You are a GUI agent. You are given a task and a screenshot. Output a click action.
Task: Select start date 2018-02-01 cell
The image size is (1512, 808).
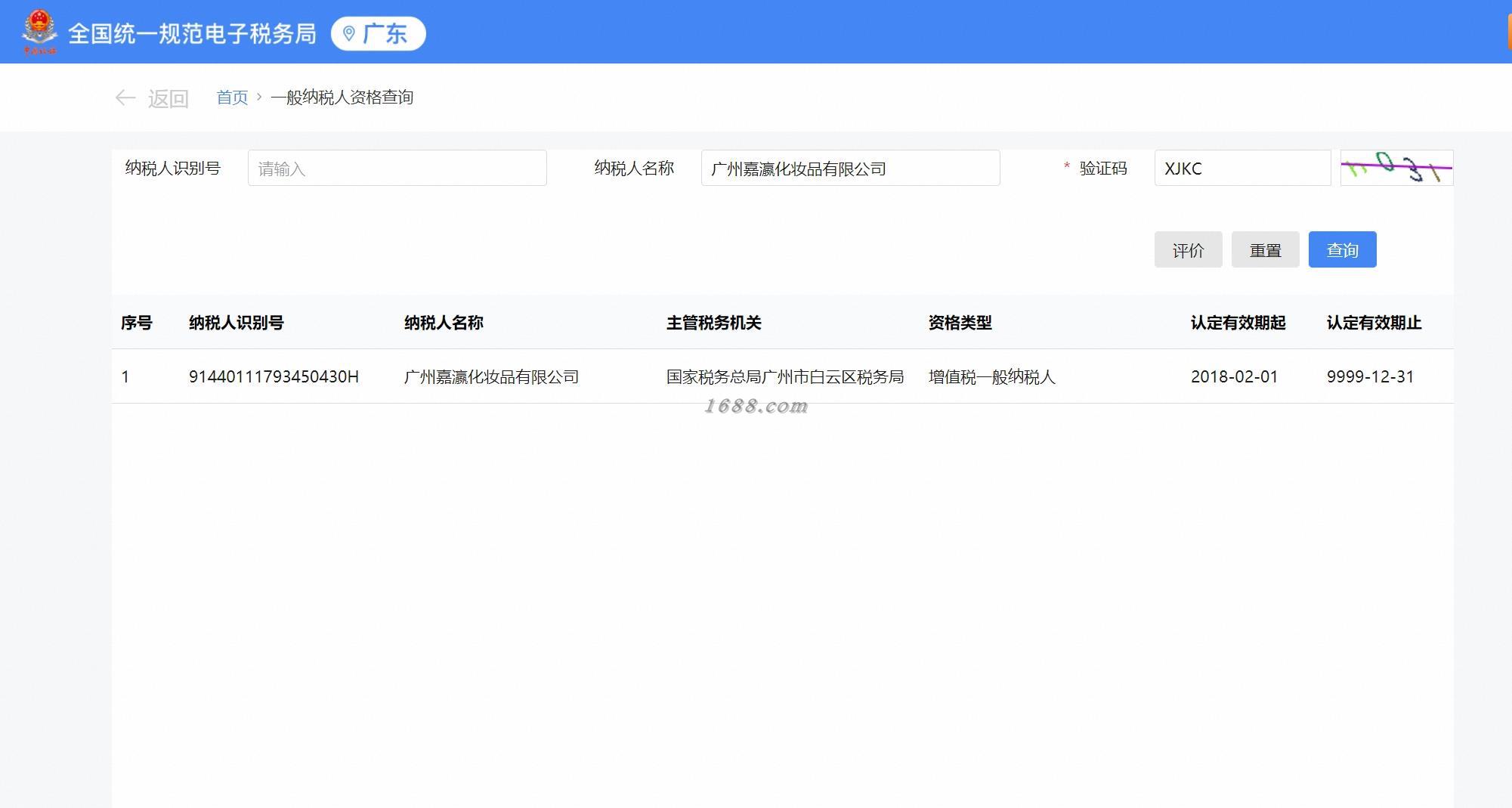tap(1234, 376)
